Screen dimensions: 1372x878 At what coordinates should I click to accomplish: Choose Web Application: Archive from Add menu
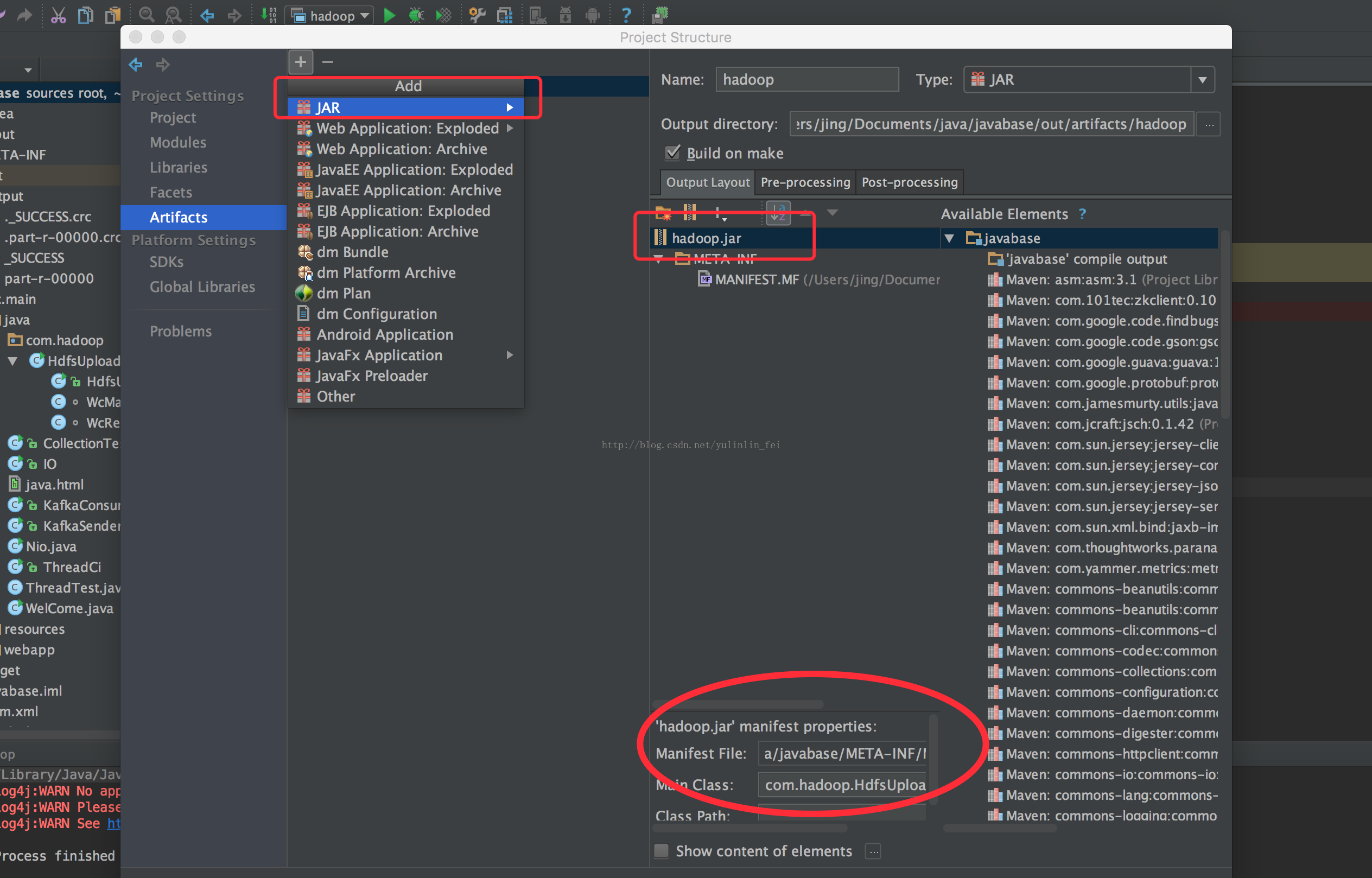point(405,149)
